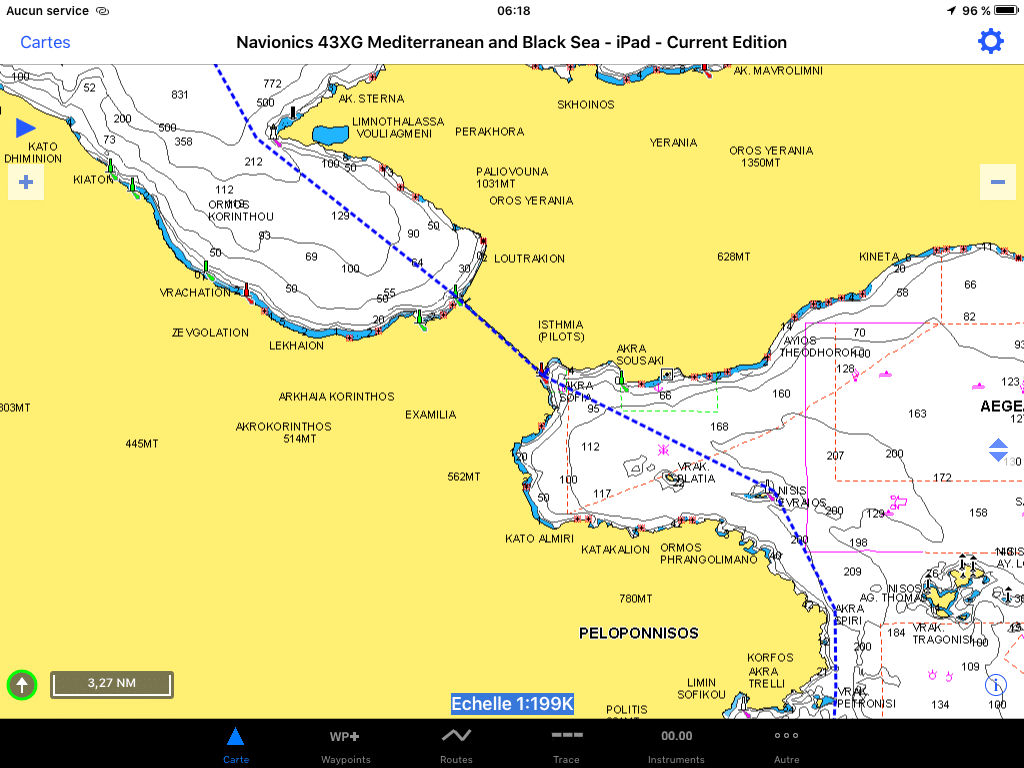Tap the Wi-Fi link icon in status bar
The height and width of the screenshot is (768, 1024).
[x=103, y=11]
